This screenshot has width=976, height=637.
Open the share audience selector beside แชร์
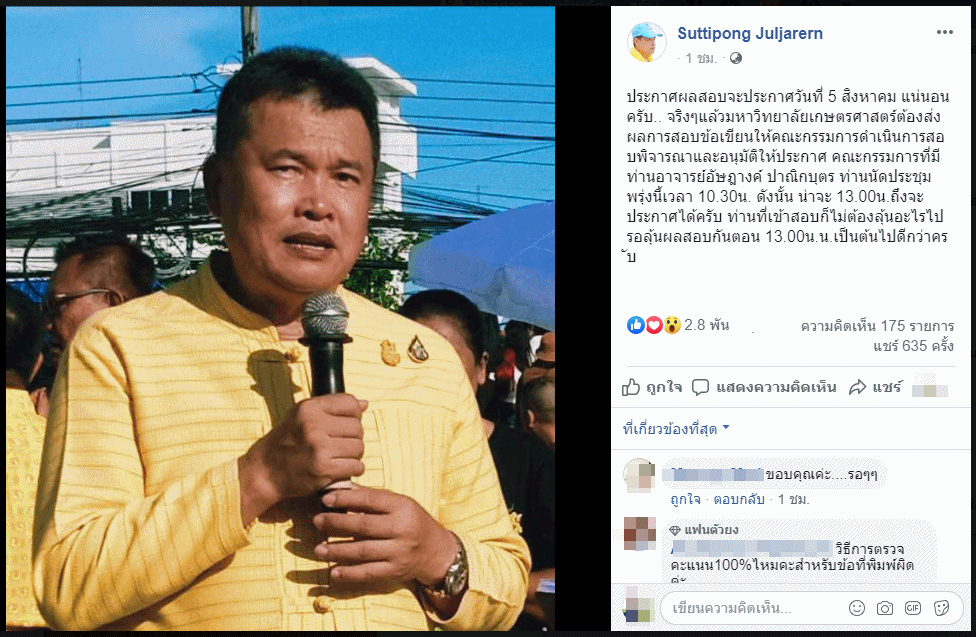point(929,388)
